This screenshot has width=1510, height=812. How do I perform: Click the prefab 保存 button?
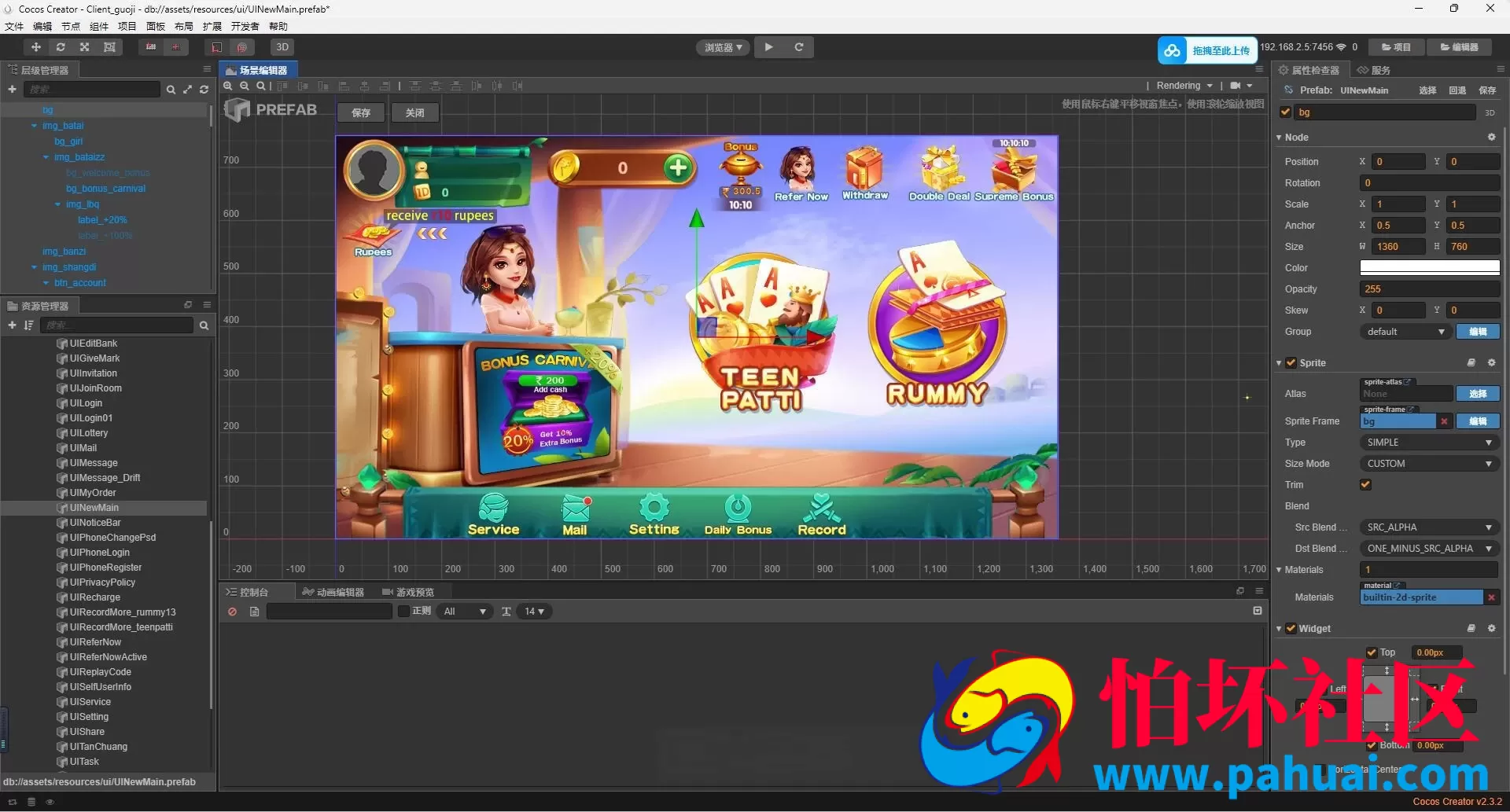[361, 112]
